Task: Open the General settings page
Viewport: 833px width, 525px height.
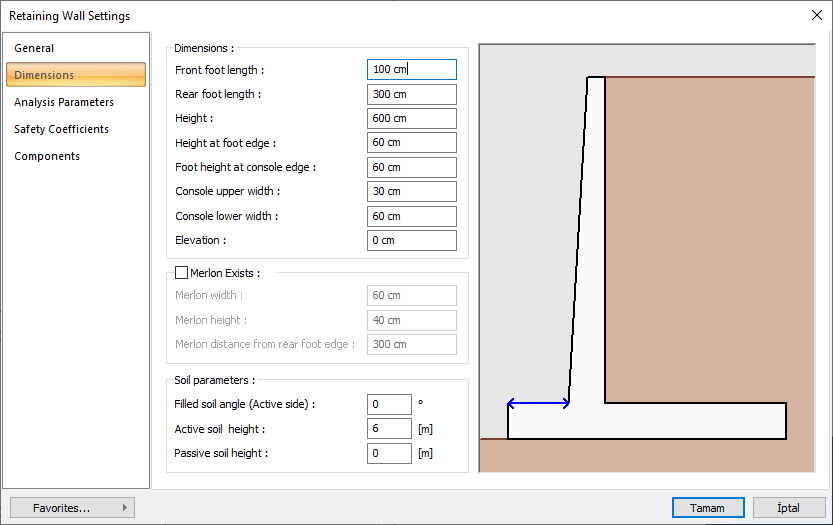Action: [34, 48]
